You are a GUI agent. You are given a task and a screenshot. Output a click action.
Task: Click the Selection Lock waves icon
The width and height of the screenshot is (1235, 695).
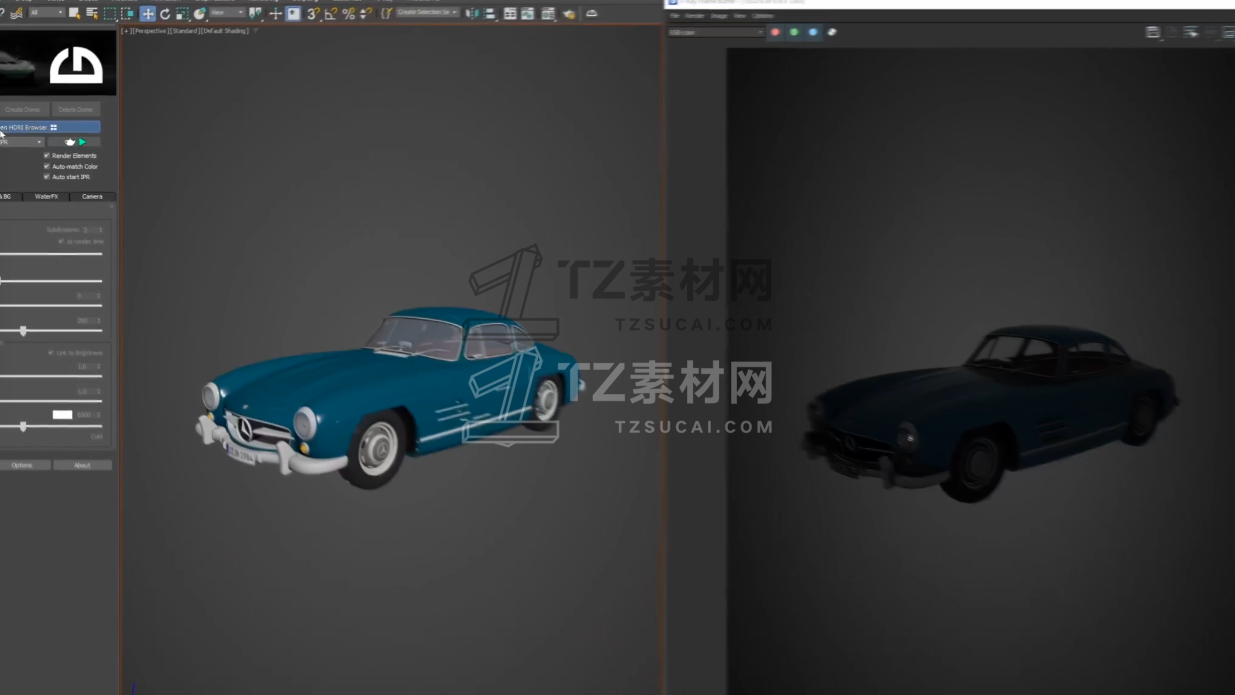tap(16, 13)
